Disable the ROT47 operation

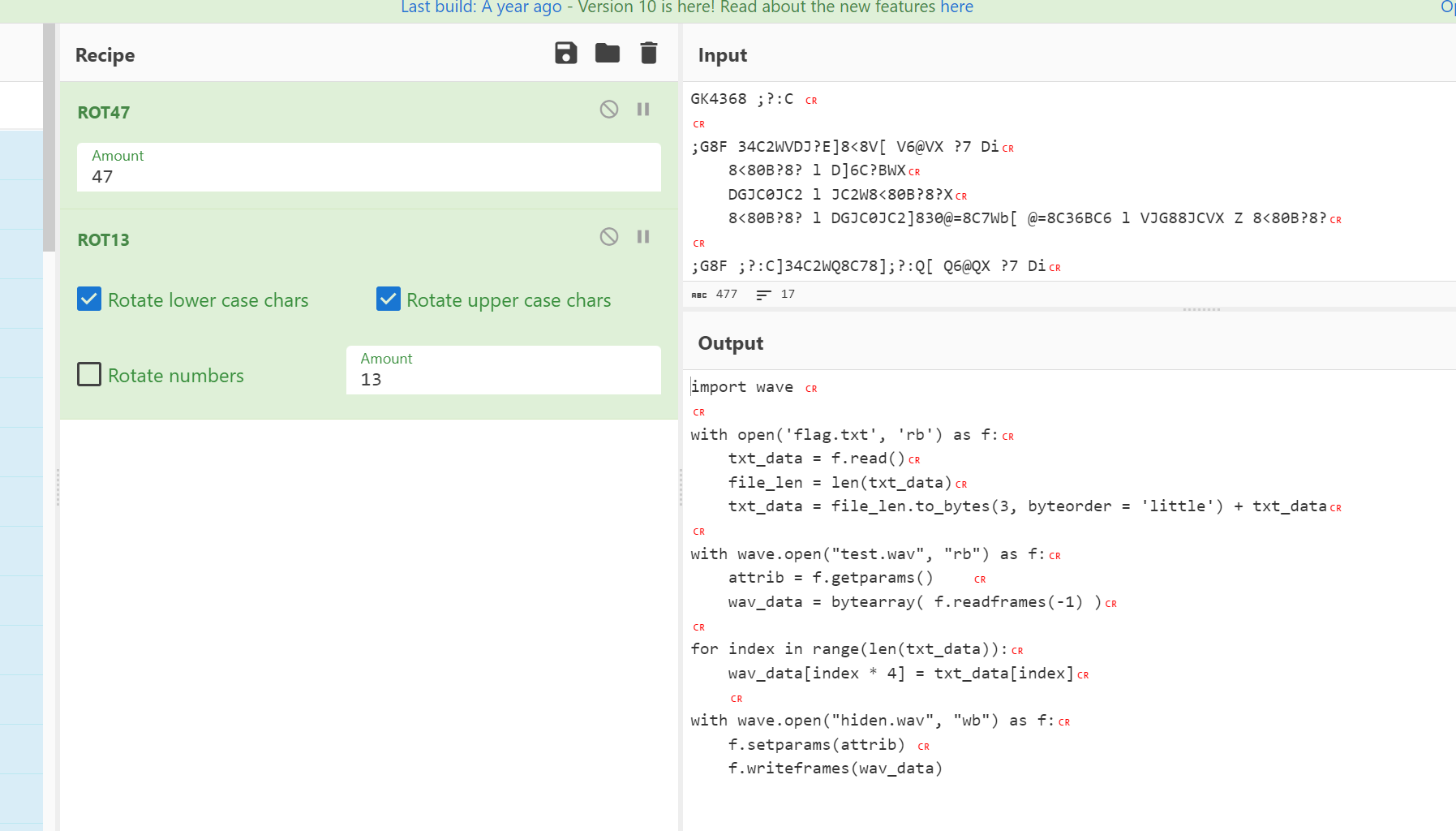tap(609, 109)
